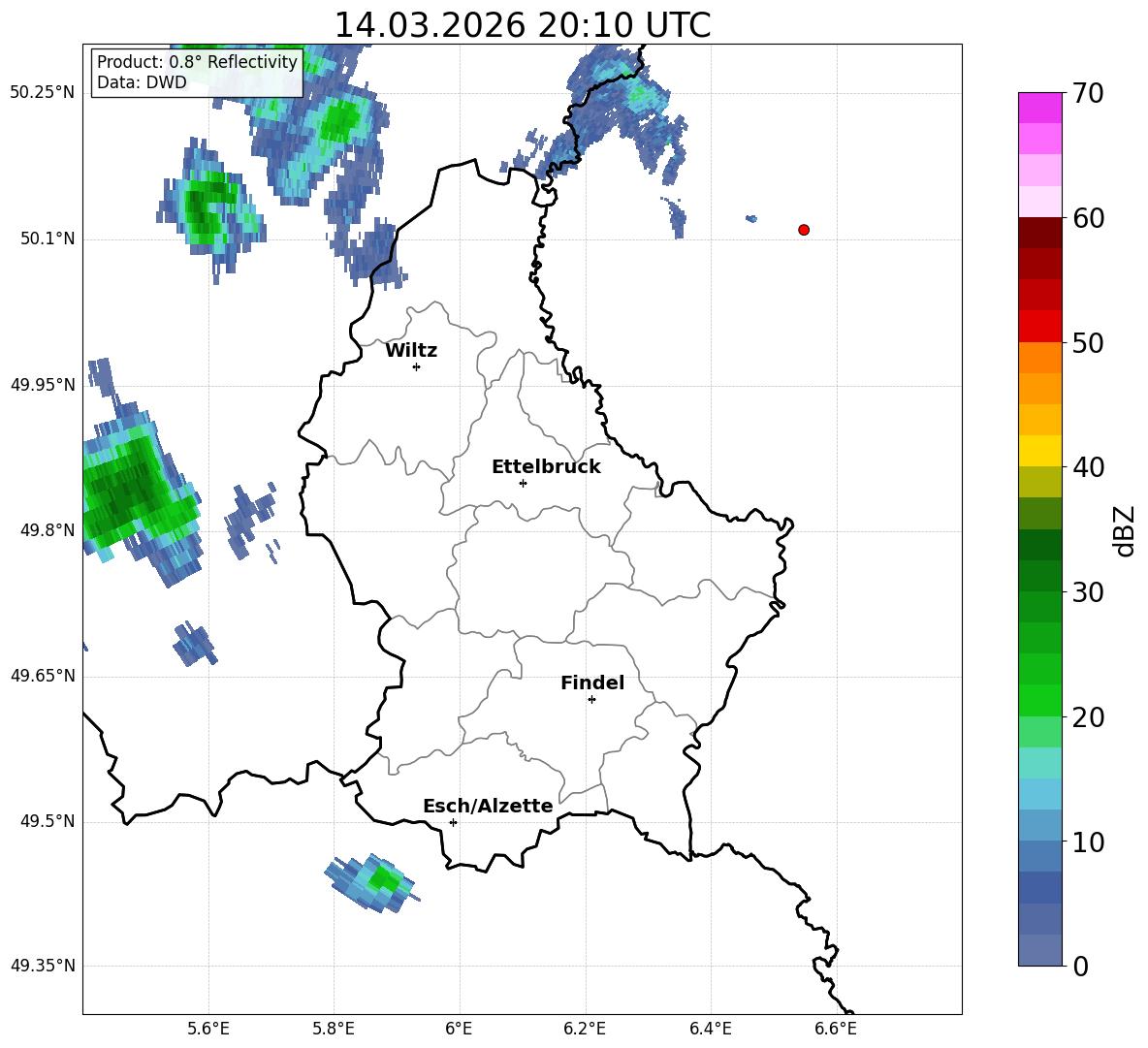Click the dBZ colorbar axis label
This screenshot has width=1148, height=1048.
coord(1126,530)
